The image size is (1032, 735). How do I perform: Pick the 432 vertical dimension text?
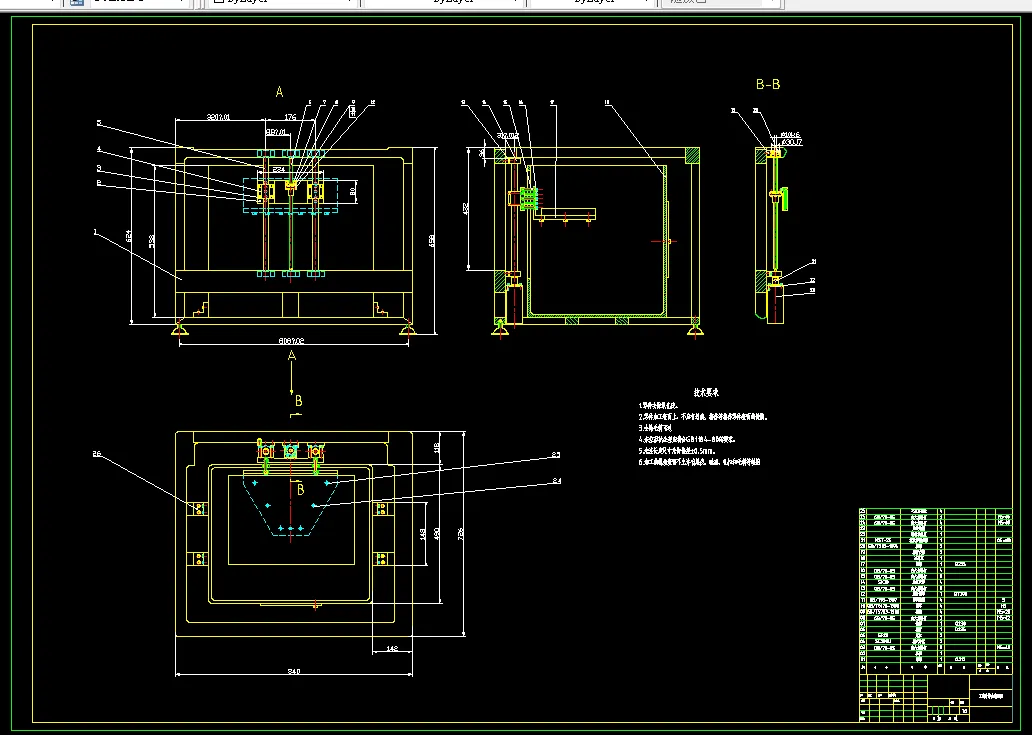(x=467, y=209)
